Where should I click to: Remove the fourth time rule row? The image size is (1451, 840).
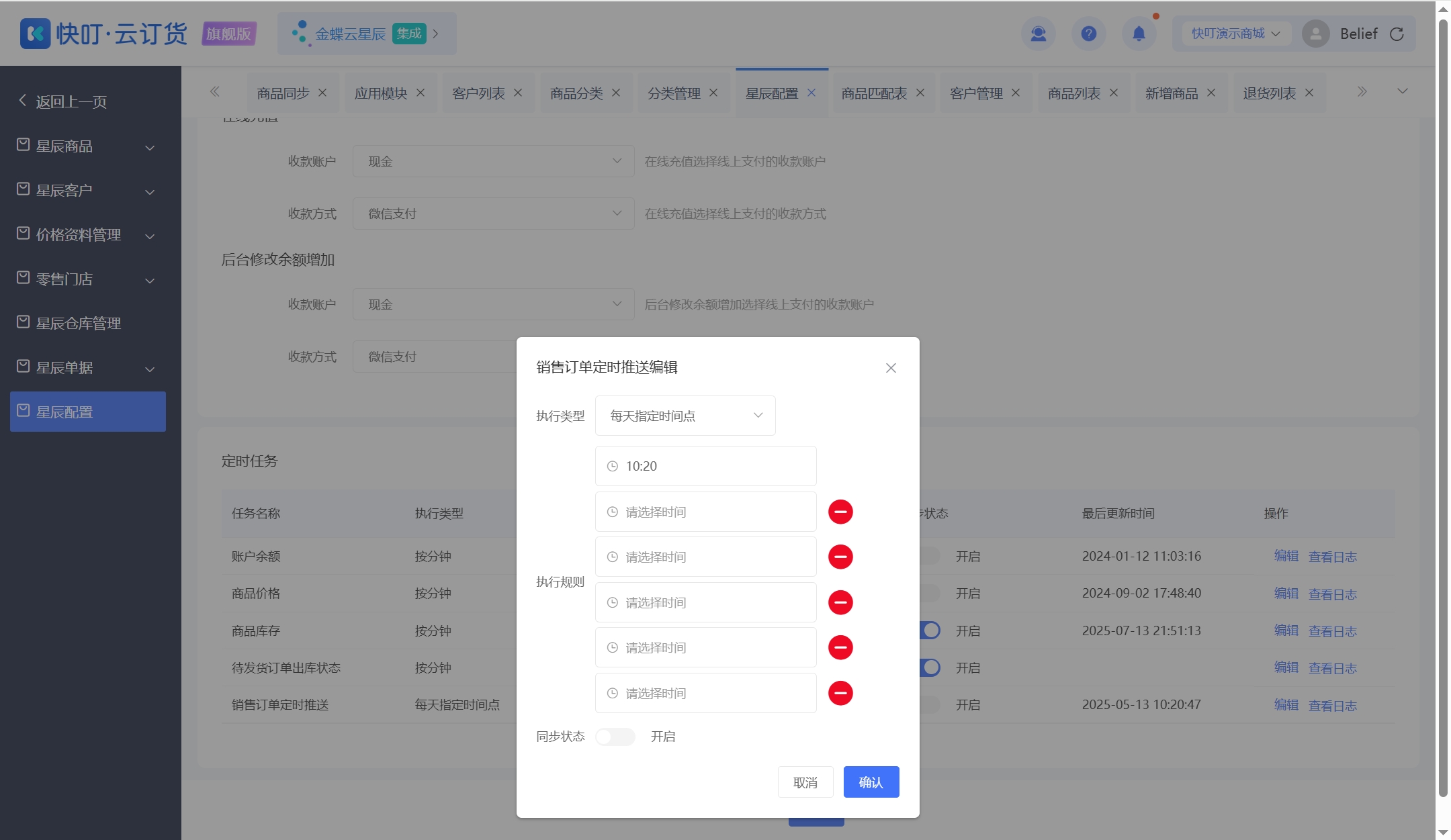pos(840,602)
